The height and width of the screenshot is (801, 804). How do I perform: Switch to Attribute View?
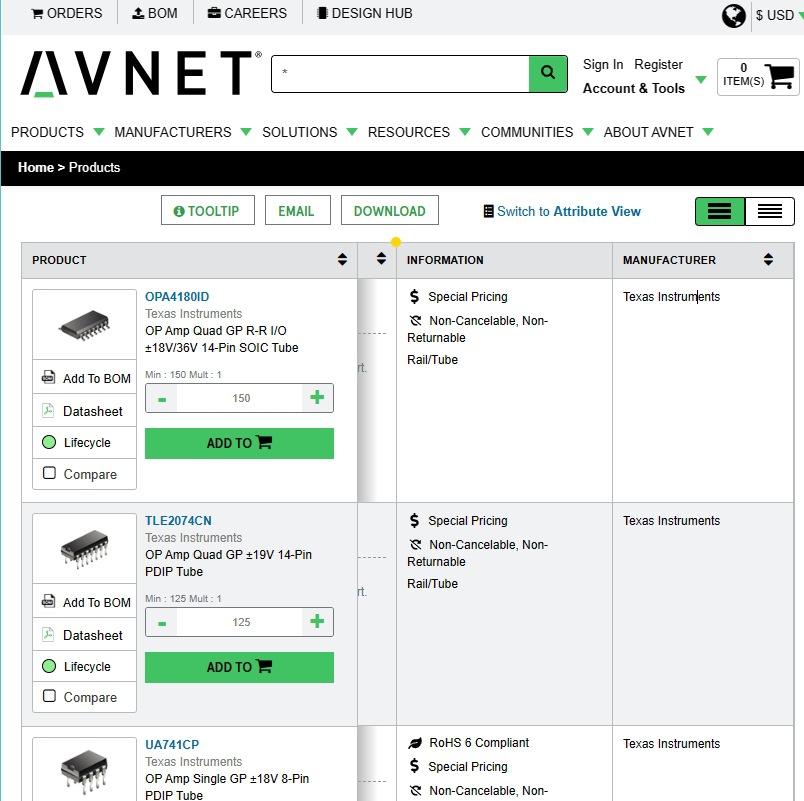coord(562,211)
